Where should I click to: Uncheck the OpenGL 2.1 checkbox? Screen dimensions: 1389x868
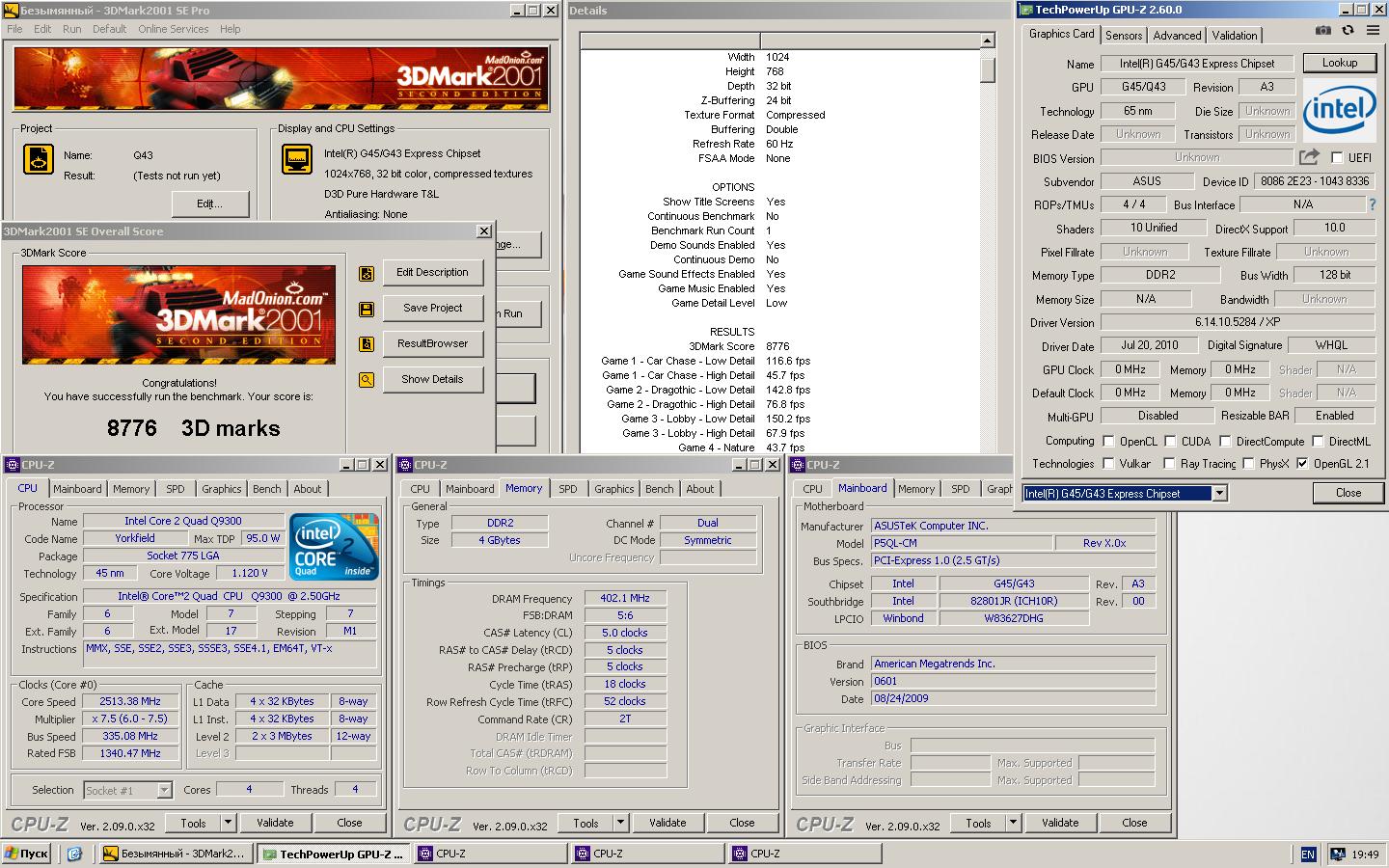click(x=1302, y=464)
